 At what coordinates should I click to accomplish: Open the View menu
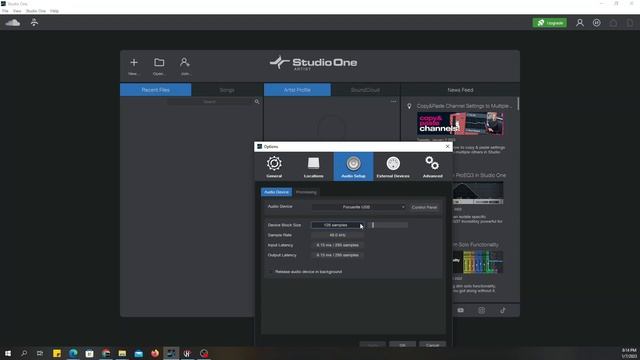click(17, 11)
